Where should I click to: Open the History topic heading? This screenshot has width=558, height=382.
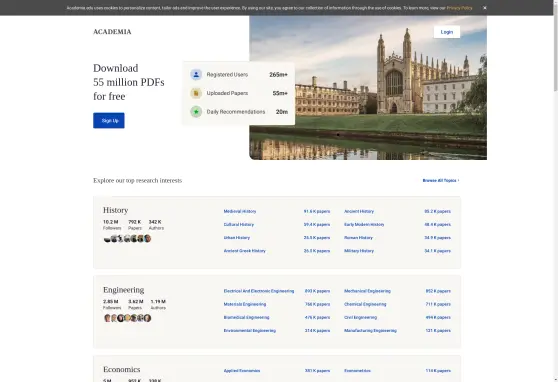tap(116, 210)
